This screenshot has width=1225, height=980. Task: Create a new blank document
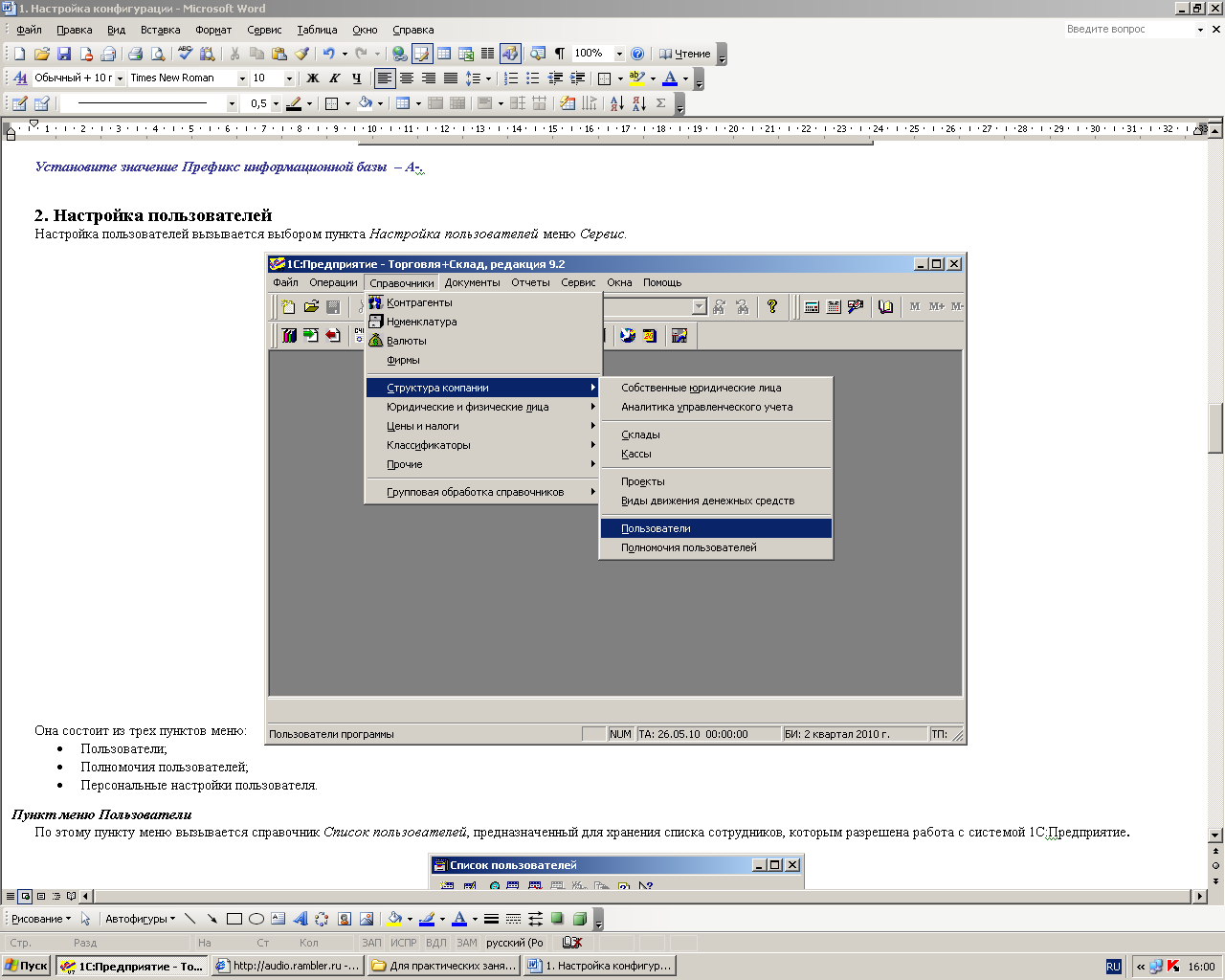coord(19,54)
